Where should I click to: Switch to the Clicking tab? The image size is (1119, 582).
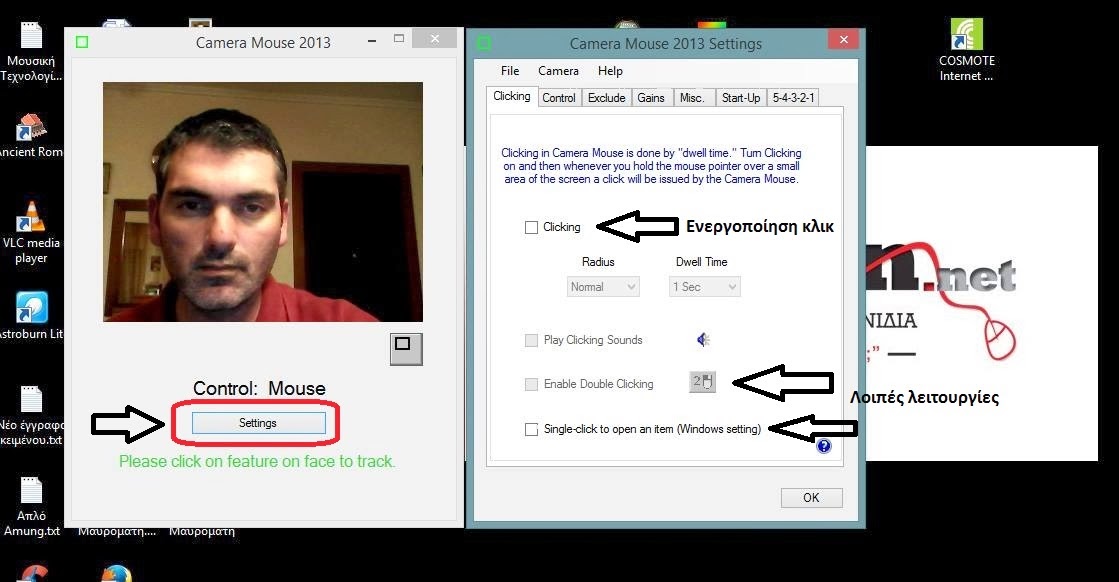[x=512, y=96]
